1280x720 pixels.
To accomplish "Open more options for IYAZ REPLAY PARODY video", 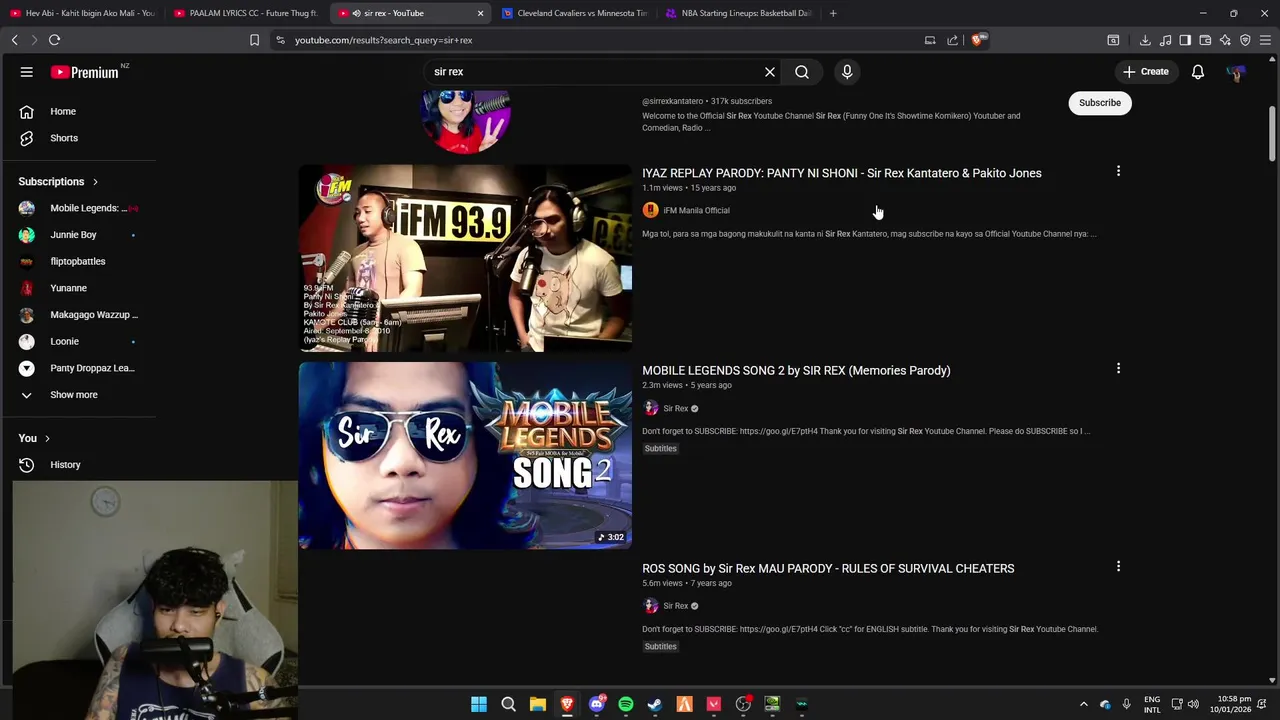I will coord(1118,171).
